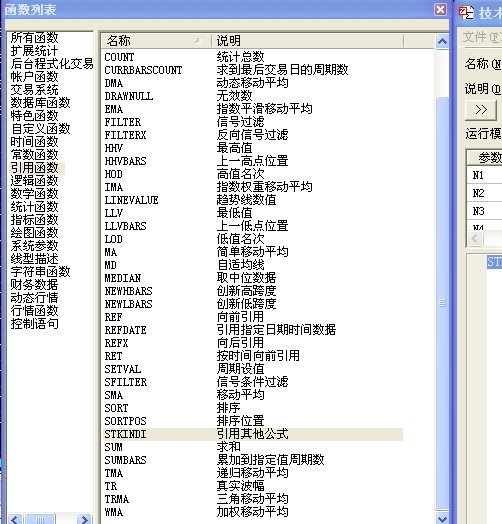
Task: Click function list scroll up arrow
Action: [442, 41]
